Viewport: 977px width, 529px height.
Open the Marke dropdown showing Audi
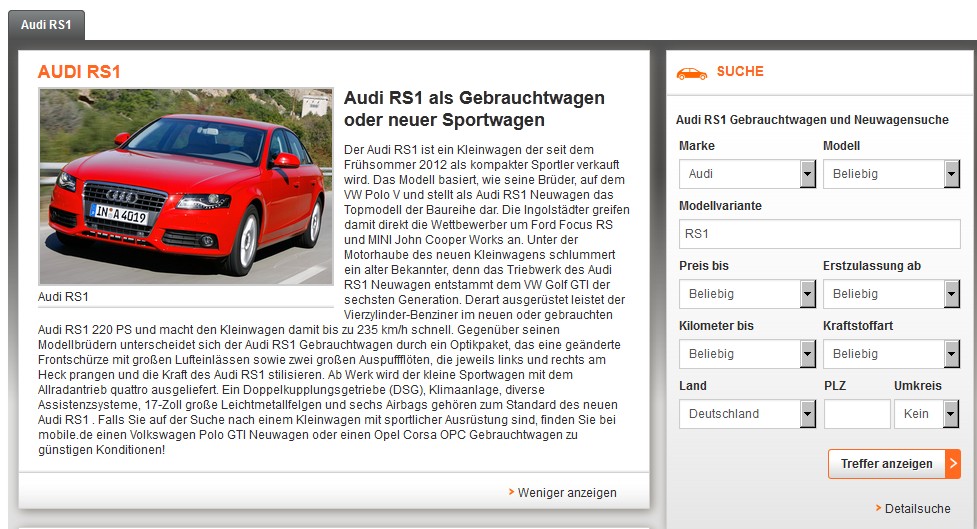[746, 174]
